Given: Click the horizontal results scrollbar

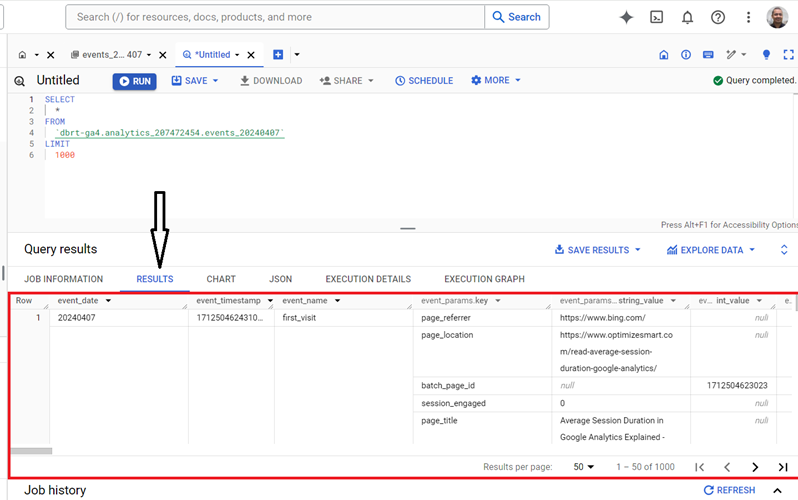Looking at the screenshot, I should [x=32, y=451].
